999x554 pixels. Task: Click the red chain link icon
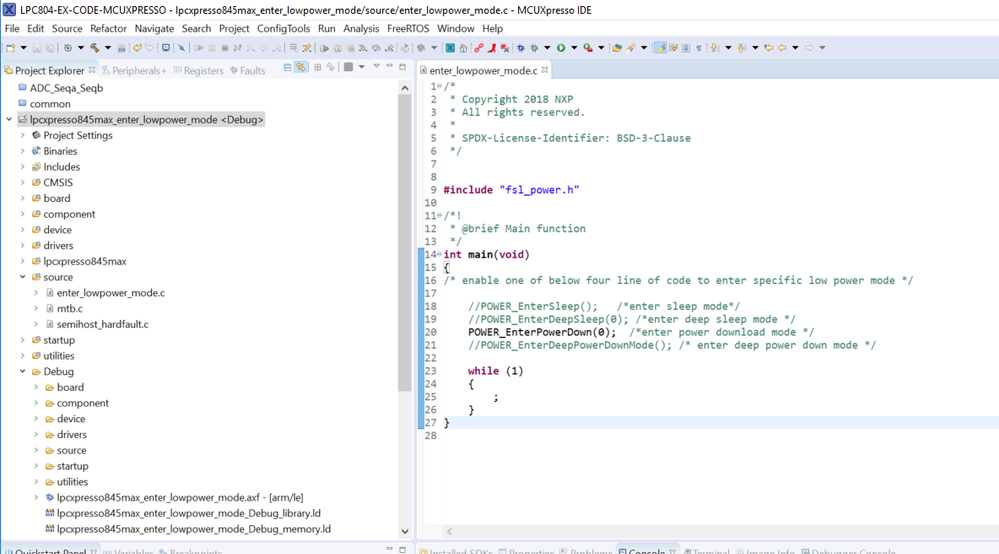[x=478, y=48]
